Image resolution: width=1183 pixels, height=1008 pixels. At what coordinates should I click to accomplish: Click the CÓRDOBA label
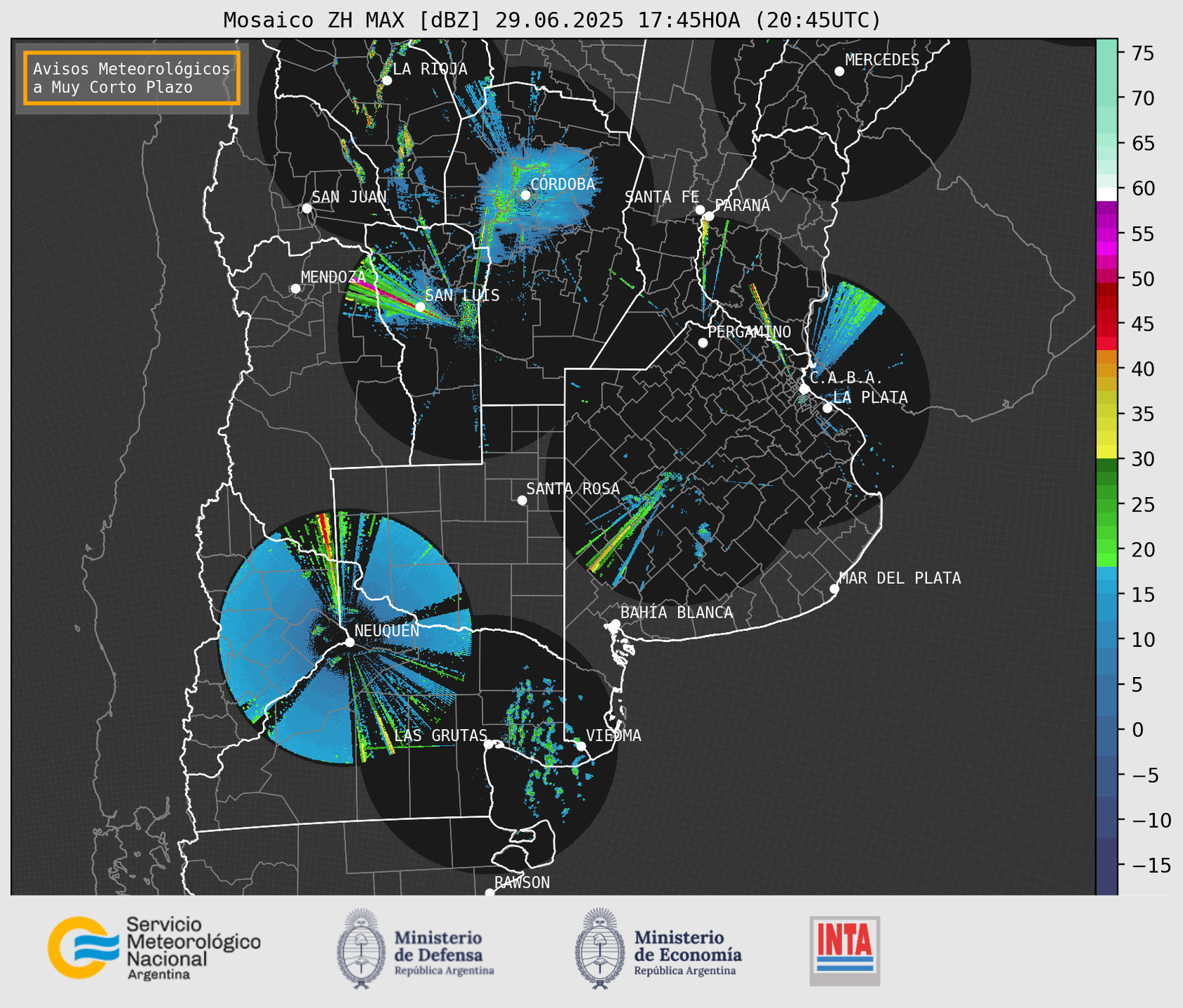(x=562, y=184)
